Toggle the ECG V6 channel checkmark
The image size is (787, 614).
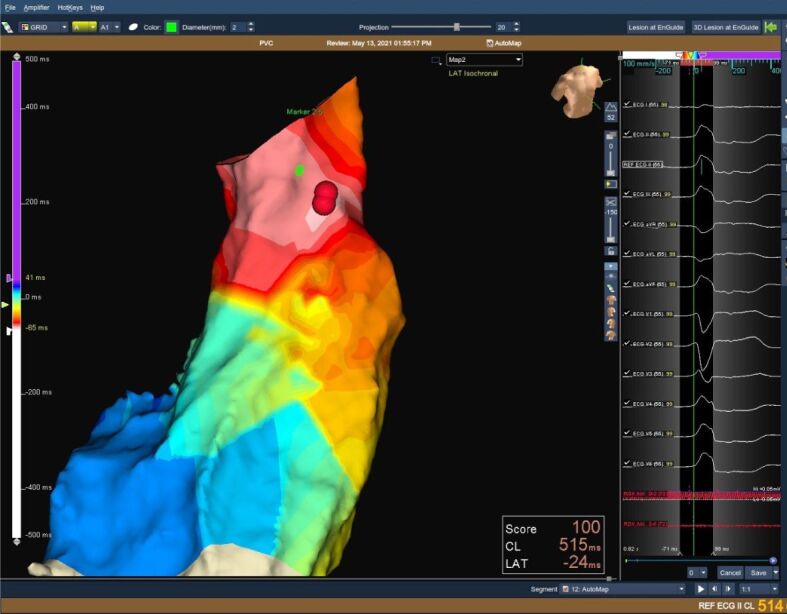click(627, 463)
